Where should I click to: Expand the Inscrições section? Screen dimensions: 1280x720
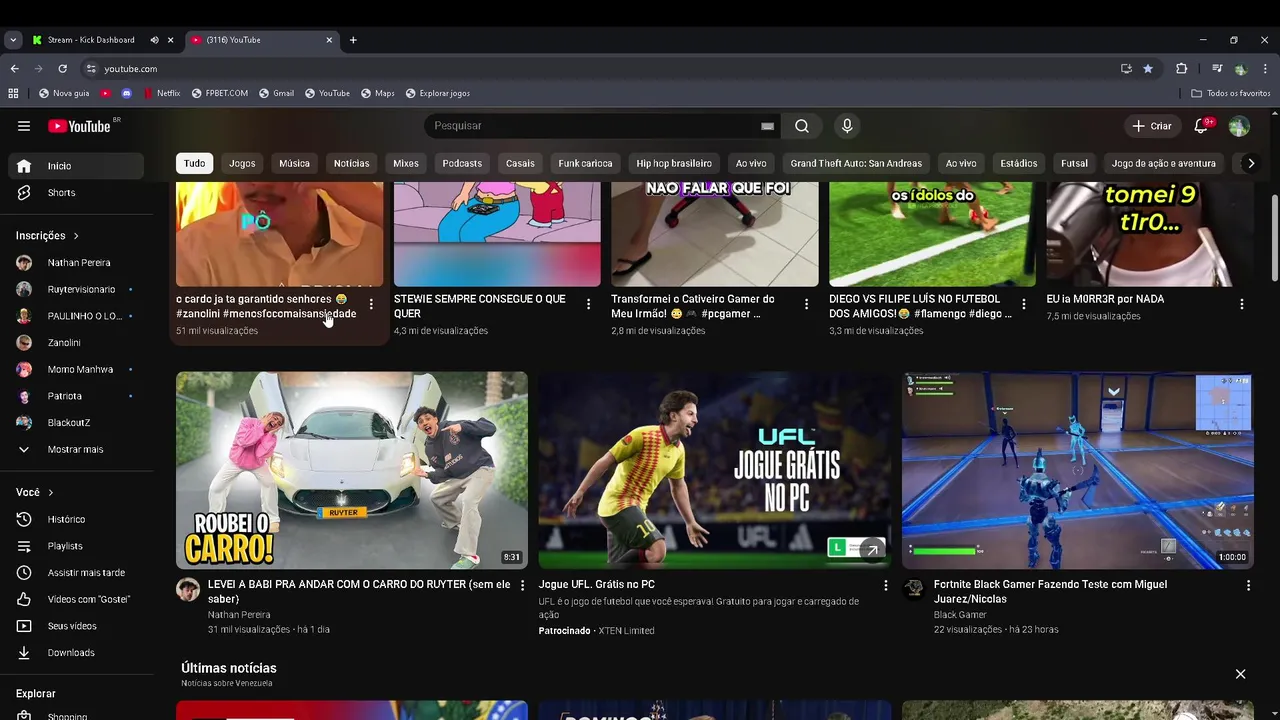click(x=47, y=236)
